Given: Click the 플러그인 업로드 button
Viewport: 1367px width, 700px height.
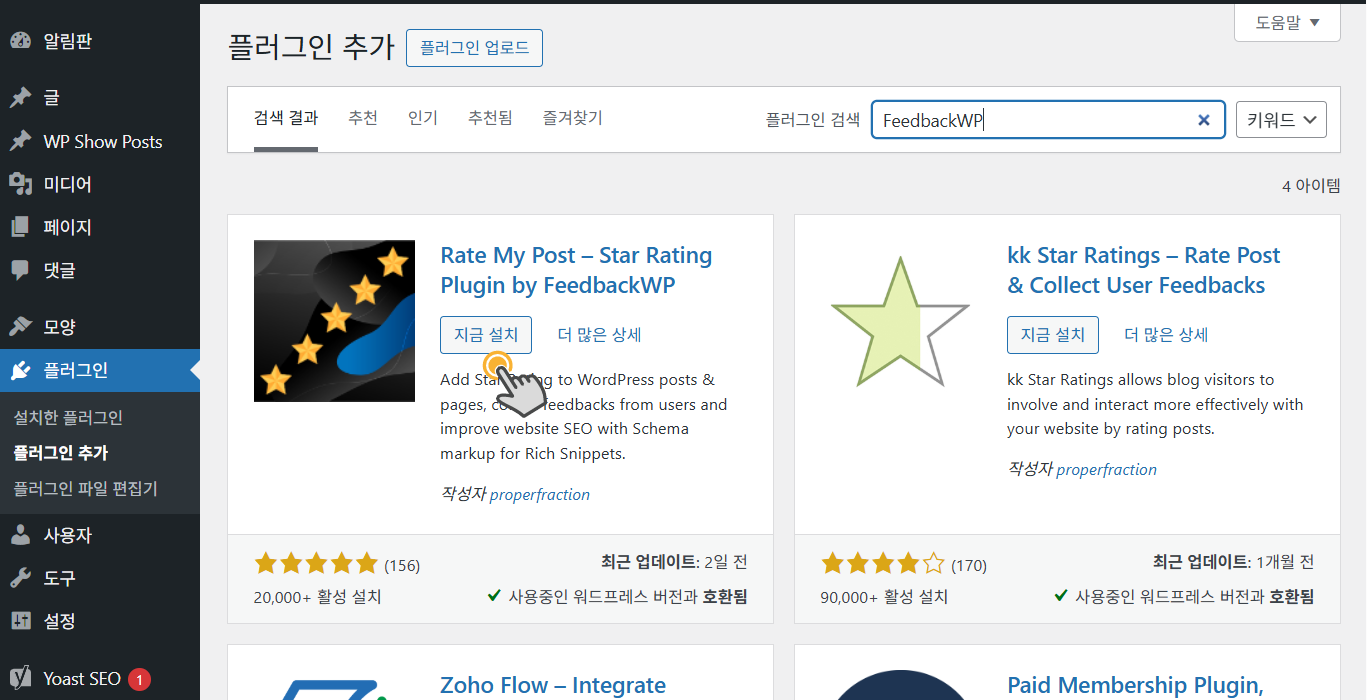Looking at the screenshot, I should click(474, 48).
